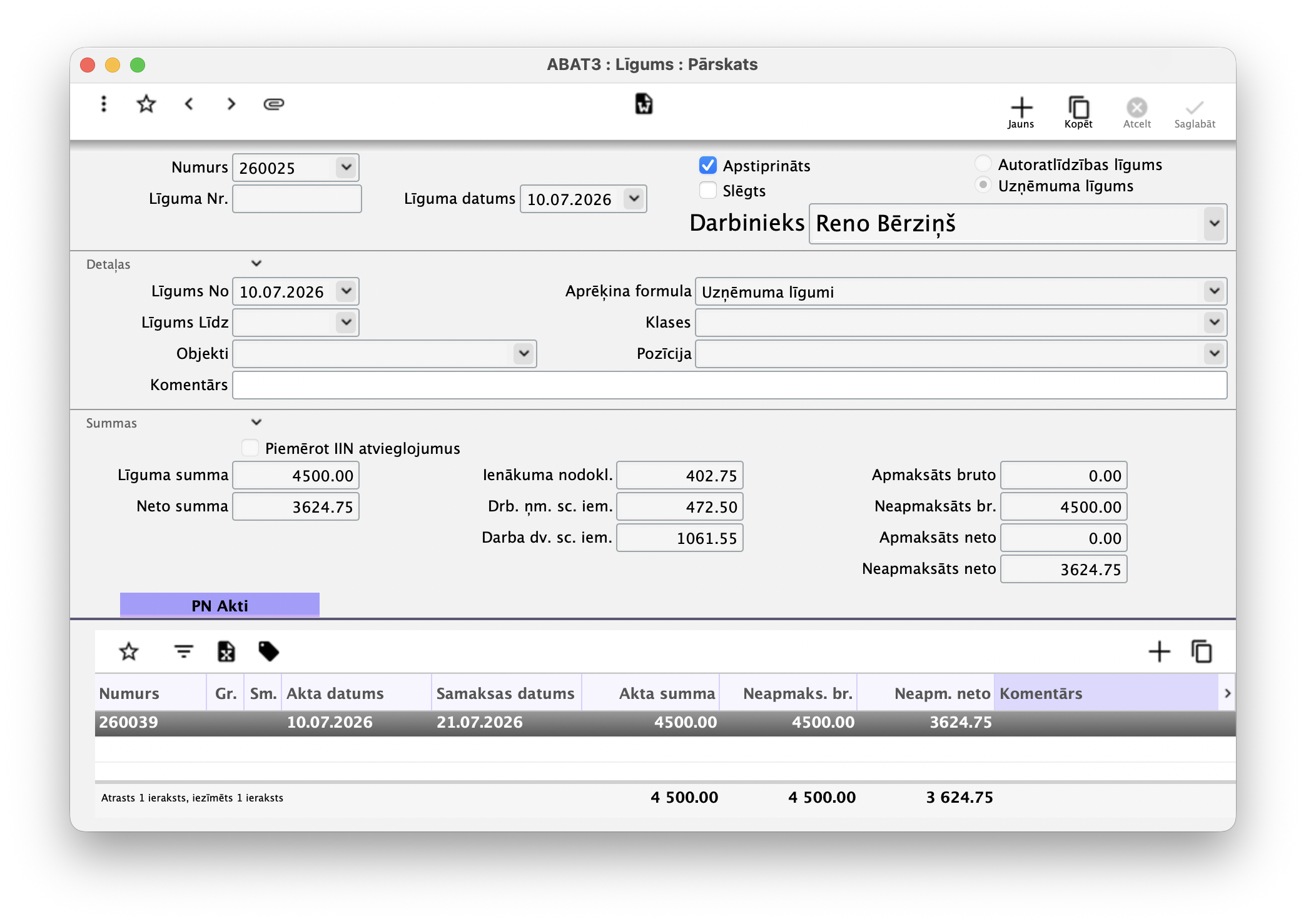The height and width of the screenshot is (924, 1306).
Task: Collapse the Summas section
Action: pyautogui.click(x=256, y=423)
